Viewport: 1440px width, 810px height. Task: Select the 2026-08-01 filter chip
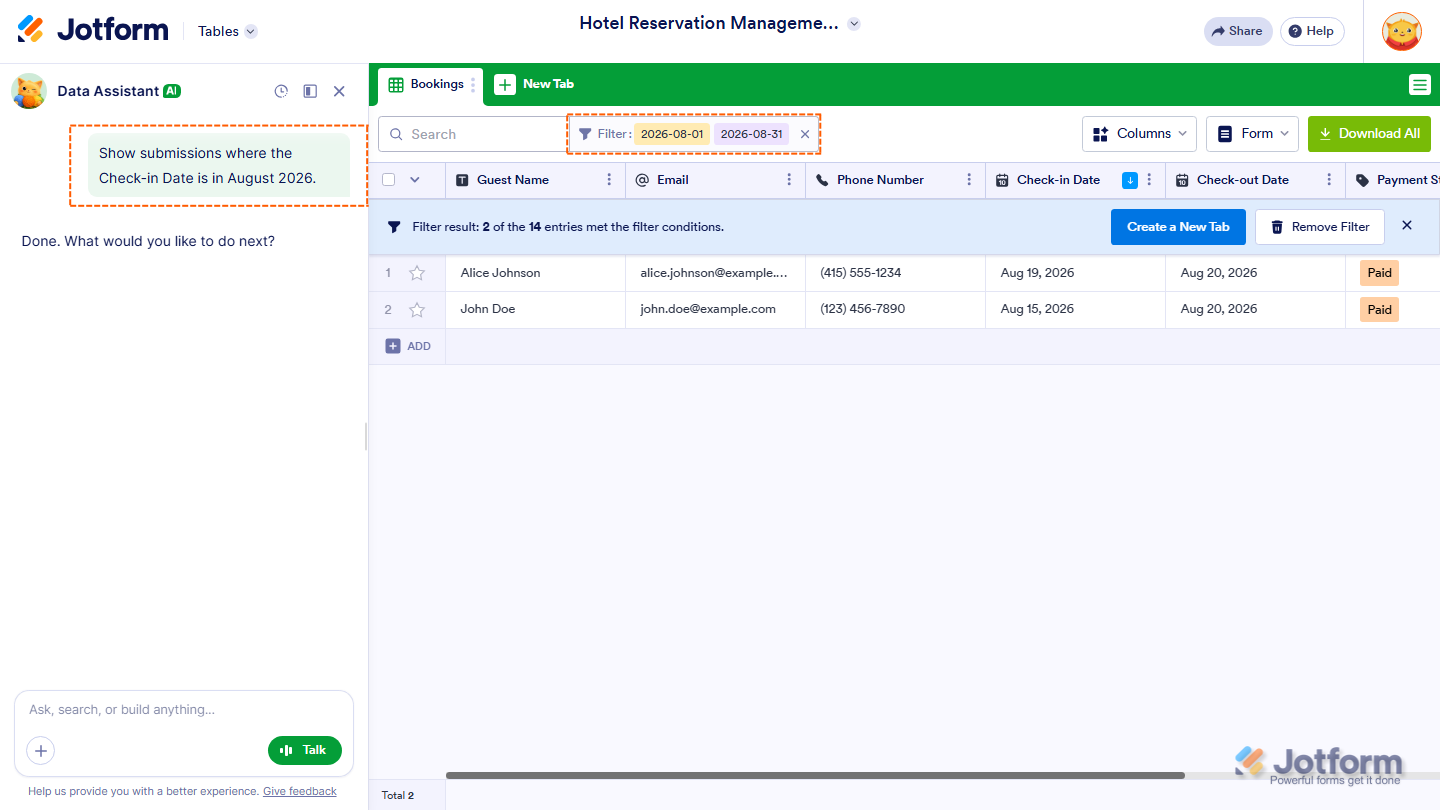pos(672,134)
